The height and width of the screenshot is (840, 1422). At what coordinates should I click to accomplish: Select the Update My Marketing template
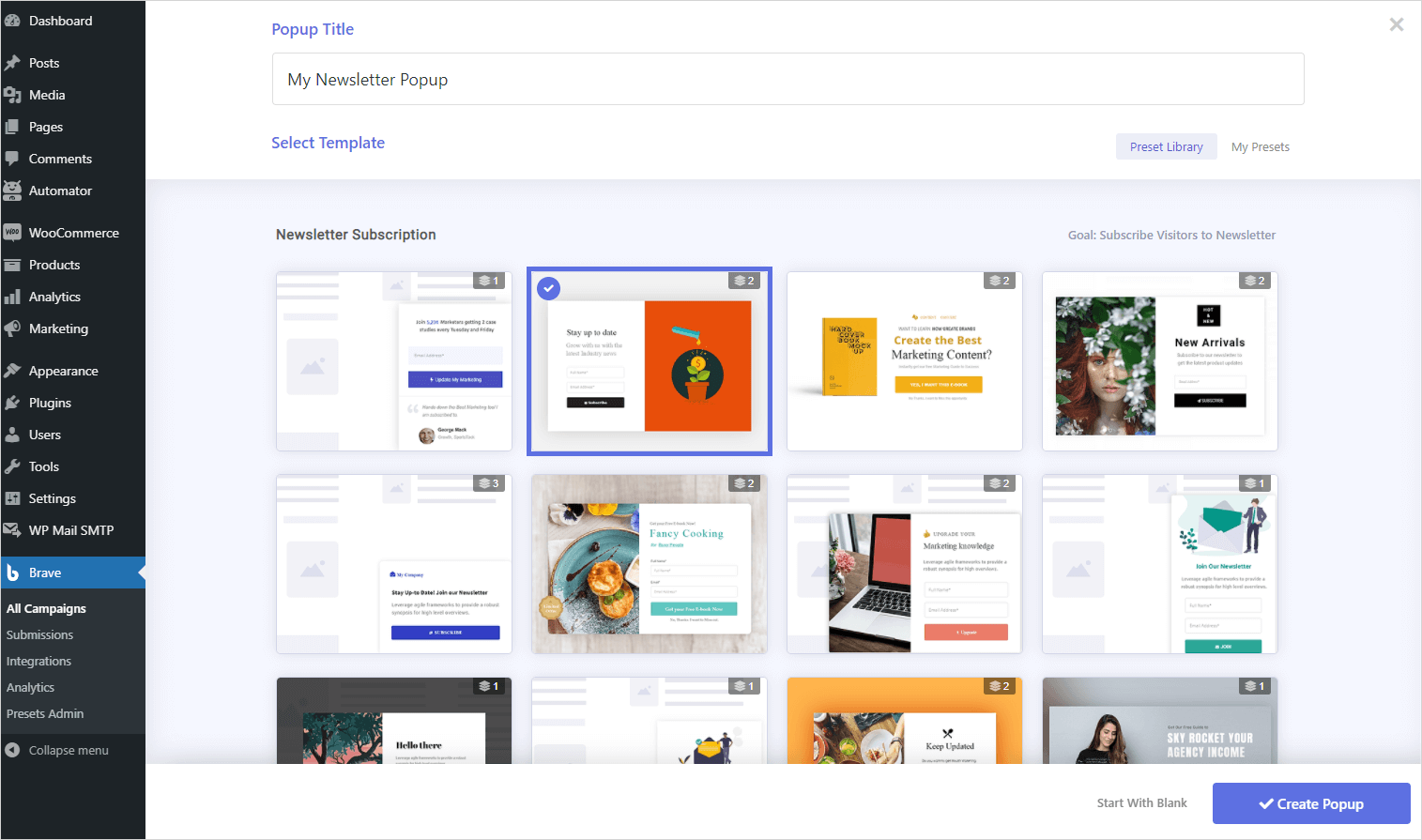coord(394,361)
